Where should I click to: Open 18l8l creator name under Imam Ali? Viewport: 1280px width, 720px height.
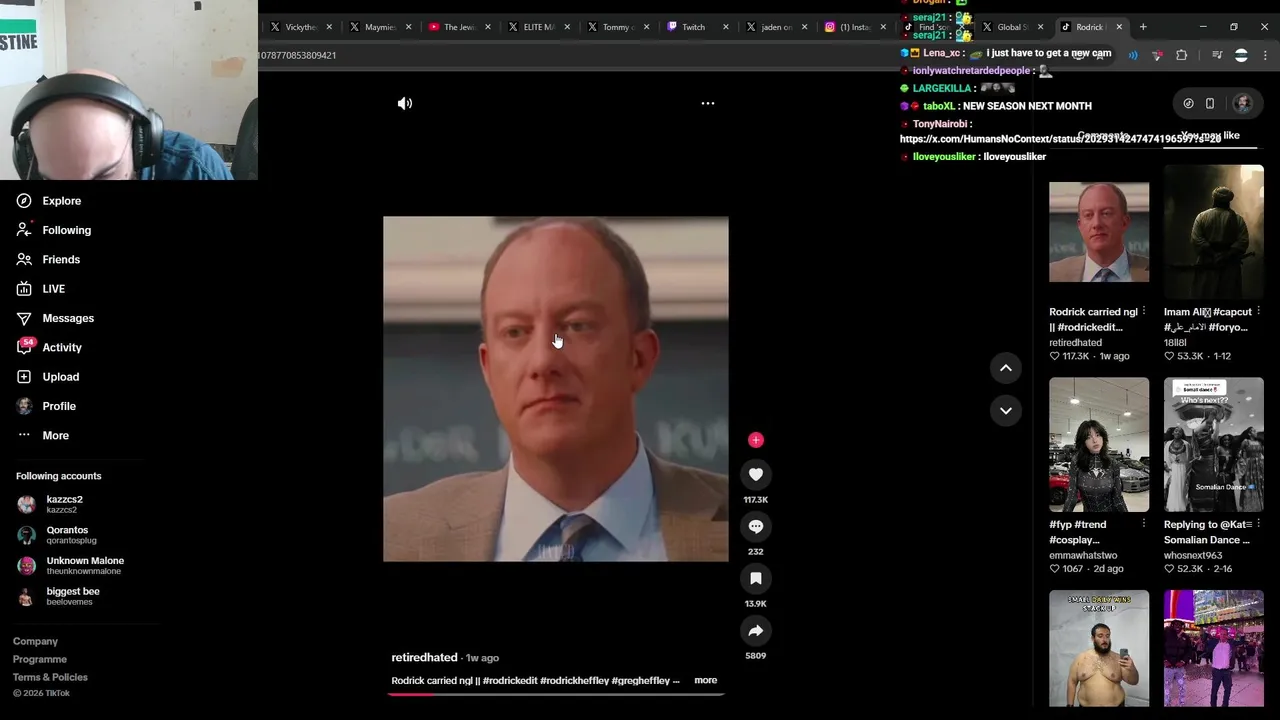[1175, 342]
